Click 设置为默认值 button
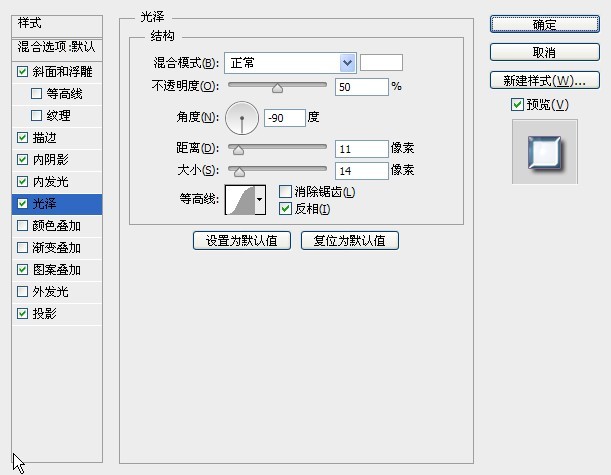The width and height of the screenshot is (611, 475). pyautogui.click(x=241, y=241)
